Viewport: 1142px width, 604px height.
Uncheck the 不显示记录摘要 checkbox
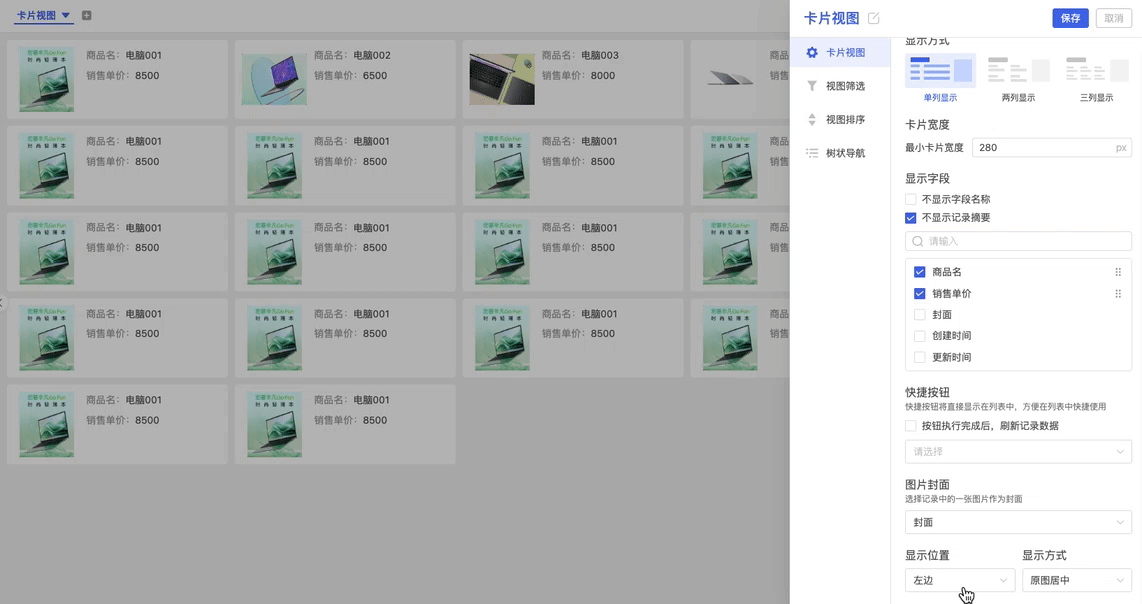[x=911, y=218]
